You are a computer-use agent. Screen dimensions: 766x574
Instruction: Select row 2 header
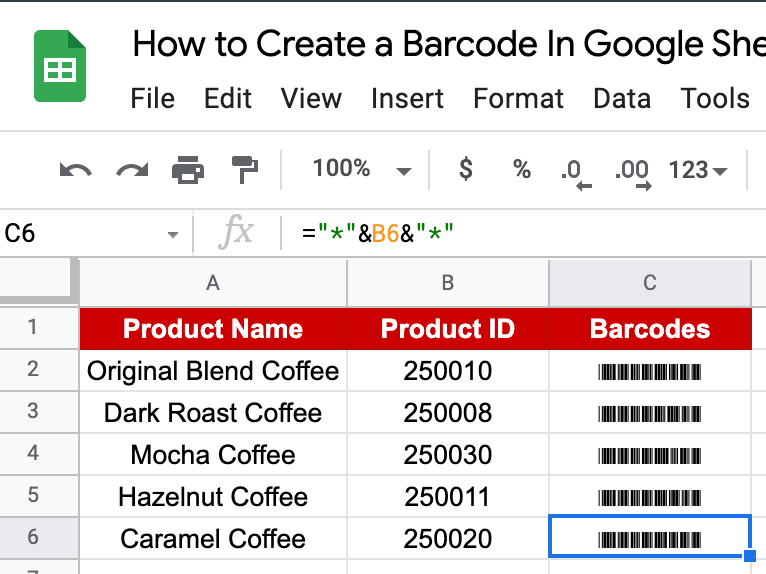[39, 370]
